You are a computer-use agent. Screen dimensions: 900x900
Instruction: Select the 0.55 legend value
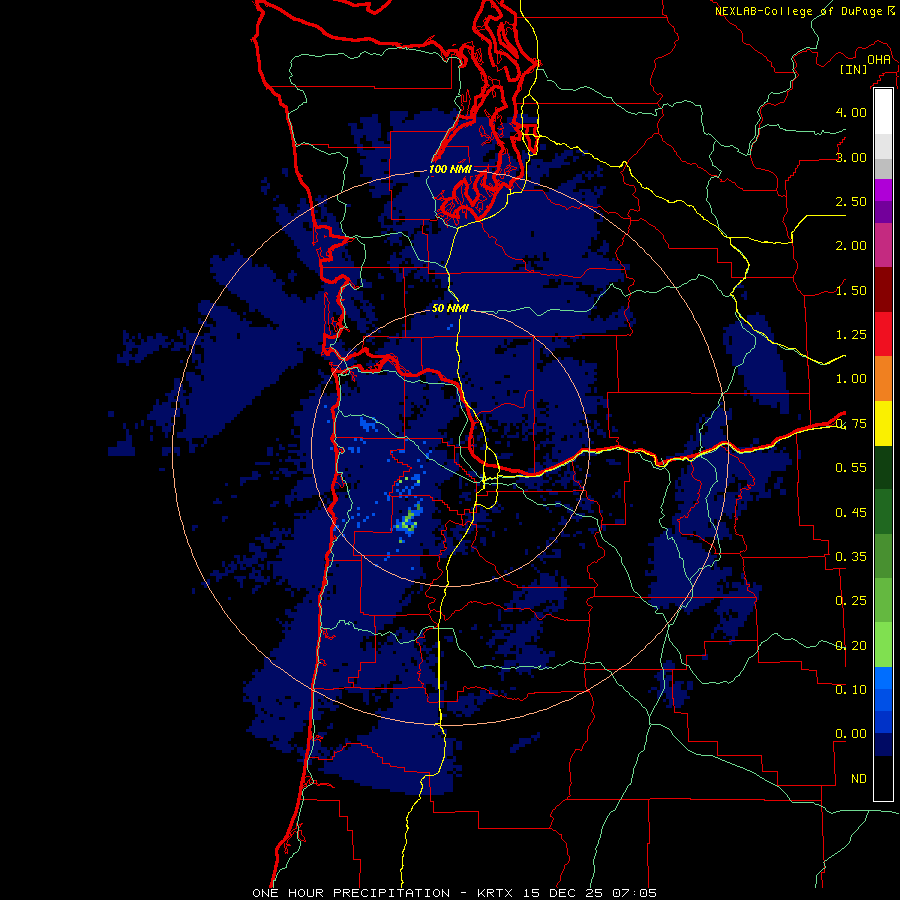pyautogui.click(x=851, y=468)
